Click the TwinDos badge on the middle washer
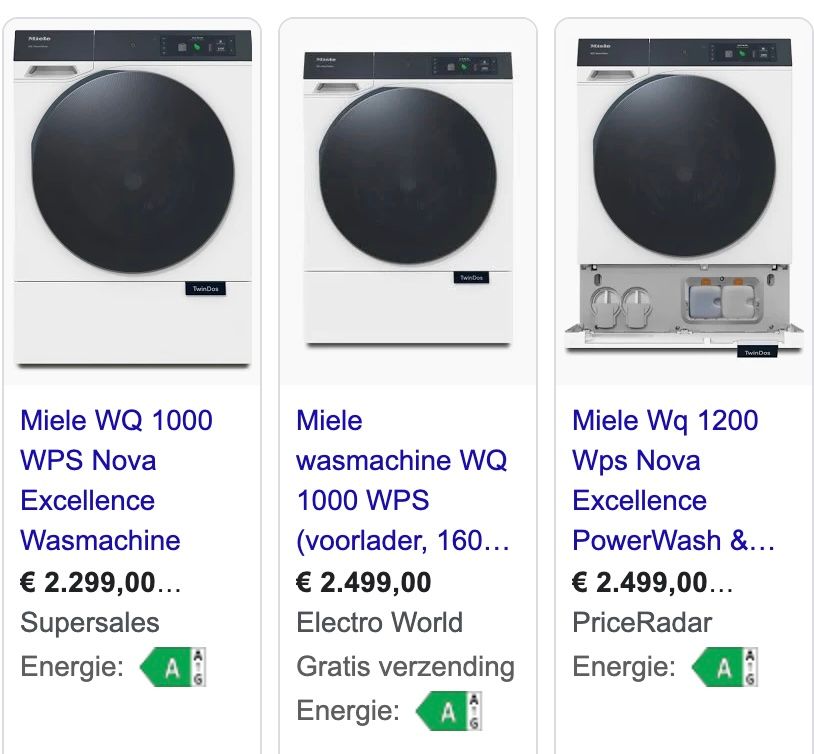 click(x=471, y=278)
